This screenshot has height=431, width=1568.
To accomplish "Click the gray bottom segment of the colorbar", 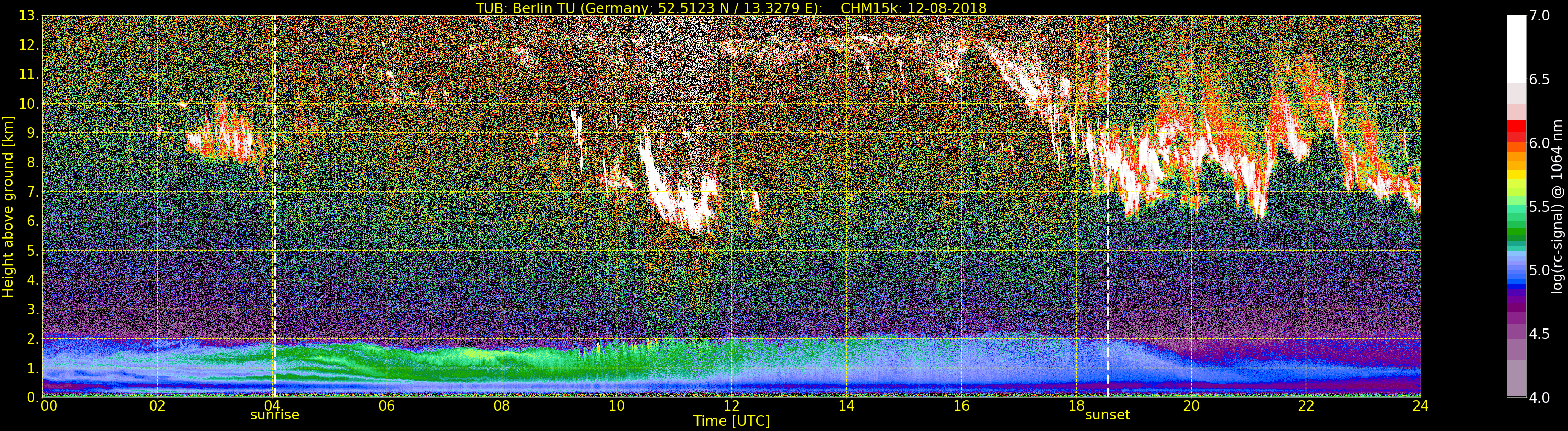I will [1516, 378].
